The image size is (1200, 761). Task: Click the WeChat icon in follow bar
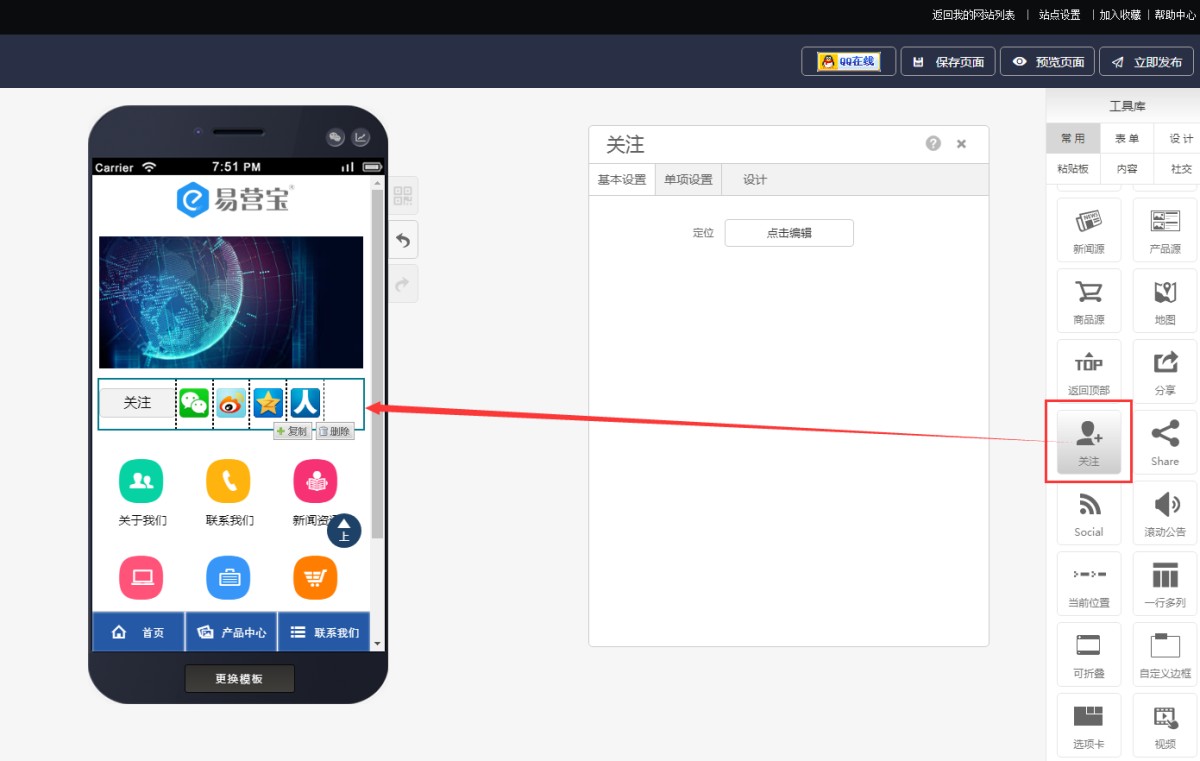[194, 403]
